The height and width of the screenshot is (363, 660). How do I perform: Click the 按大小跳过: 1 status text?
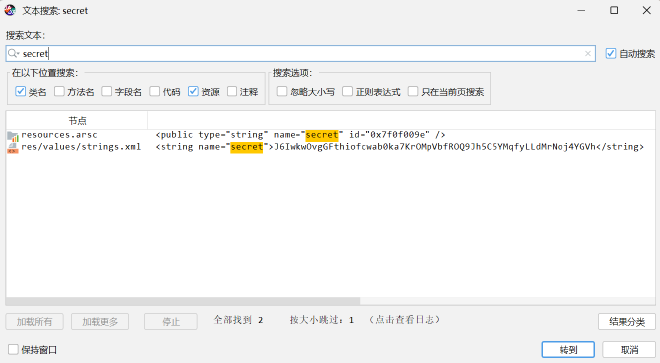pos(322,320)
